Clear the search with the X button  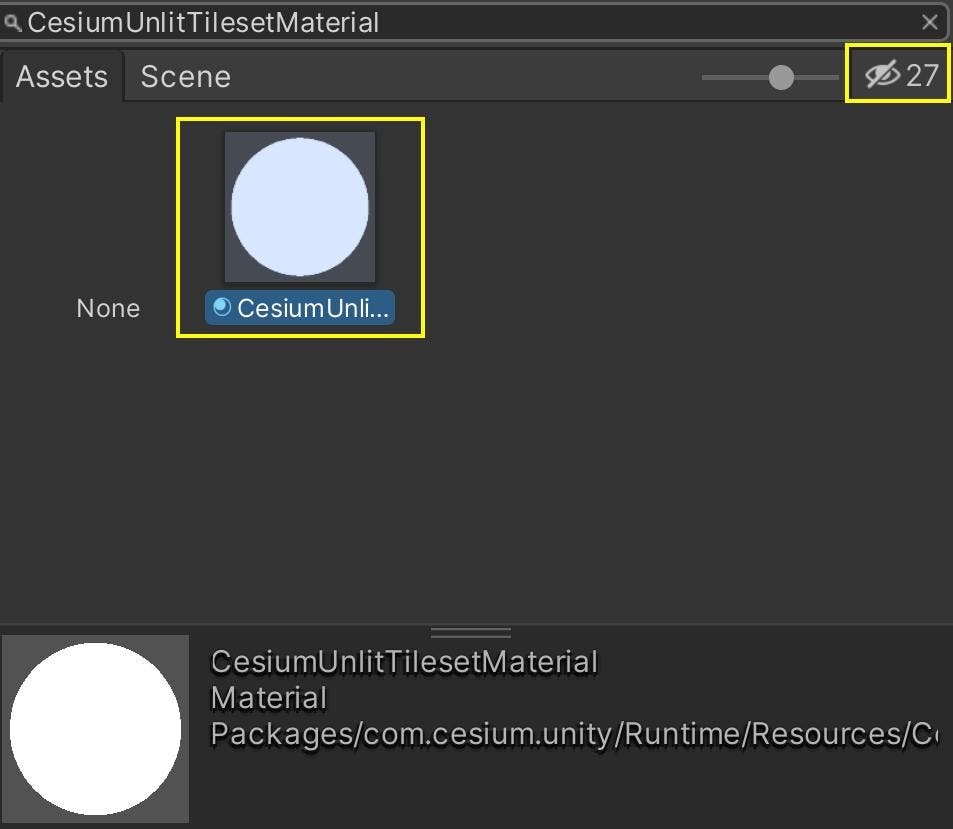pyautogui.click(x=931, y=22)
